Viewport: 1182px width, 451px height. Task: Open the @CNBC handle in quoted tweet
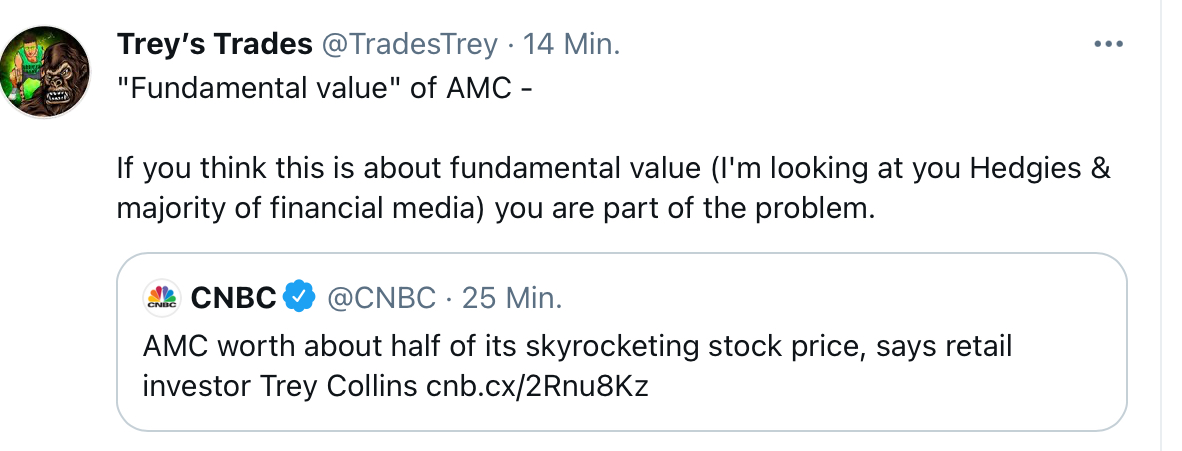381,297
